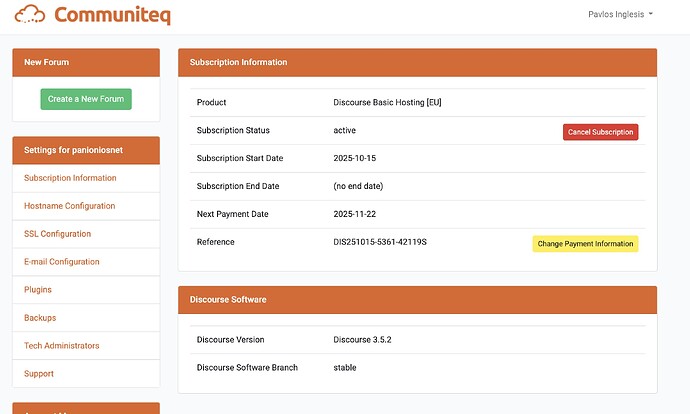Click the '(no end date)' value
Viewport: 690px width, 414px height.
[x=358, y=186]
